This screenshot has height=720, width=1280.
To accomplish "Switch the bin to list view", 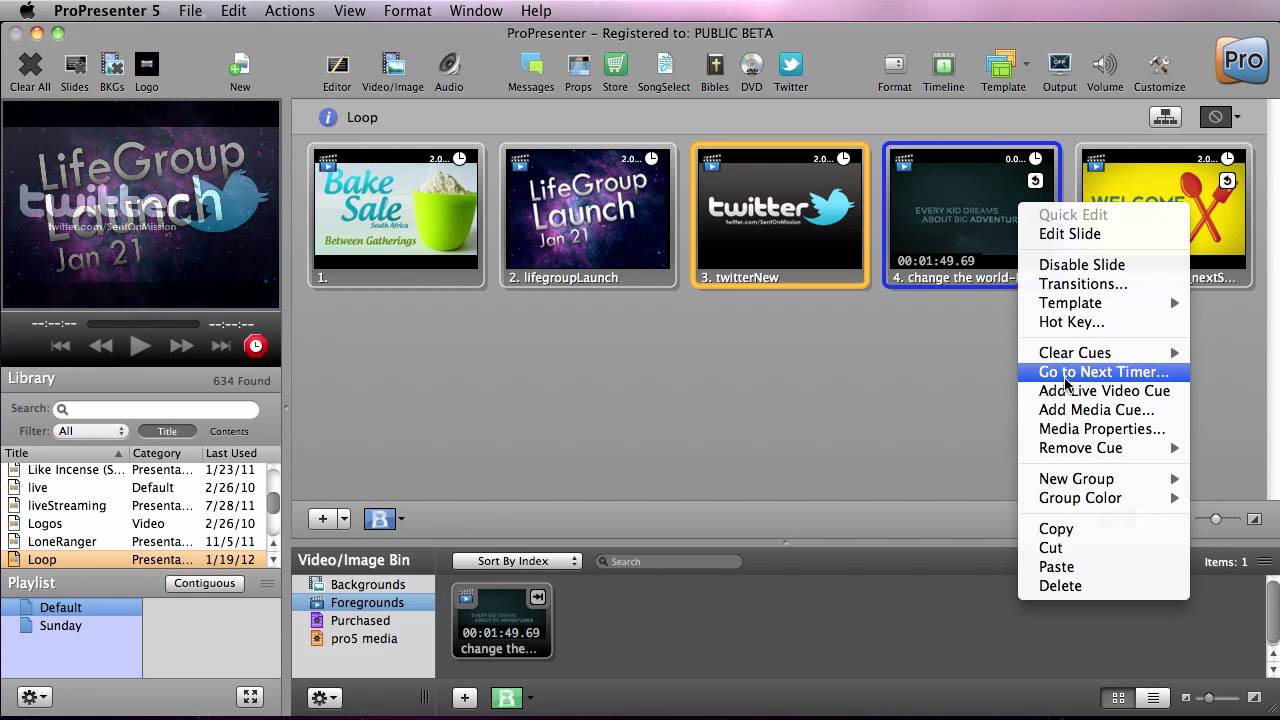I will click(x=1153, y=698).
